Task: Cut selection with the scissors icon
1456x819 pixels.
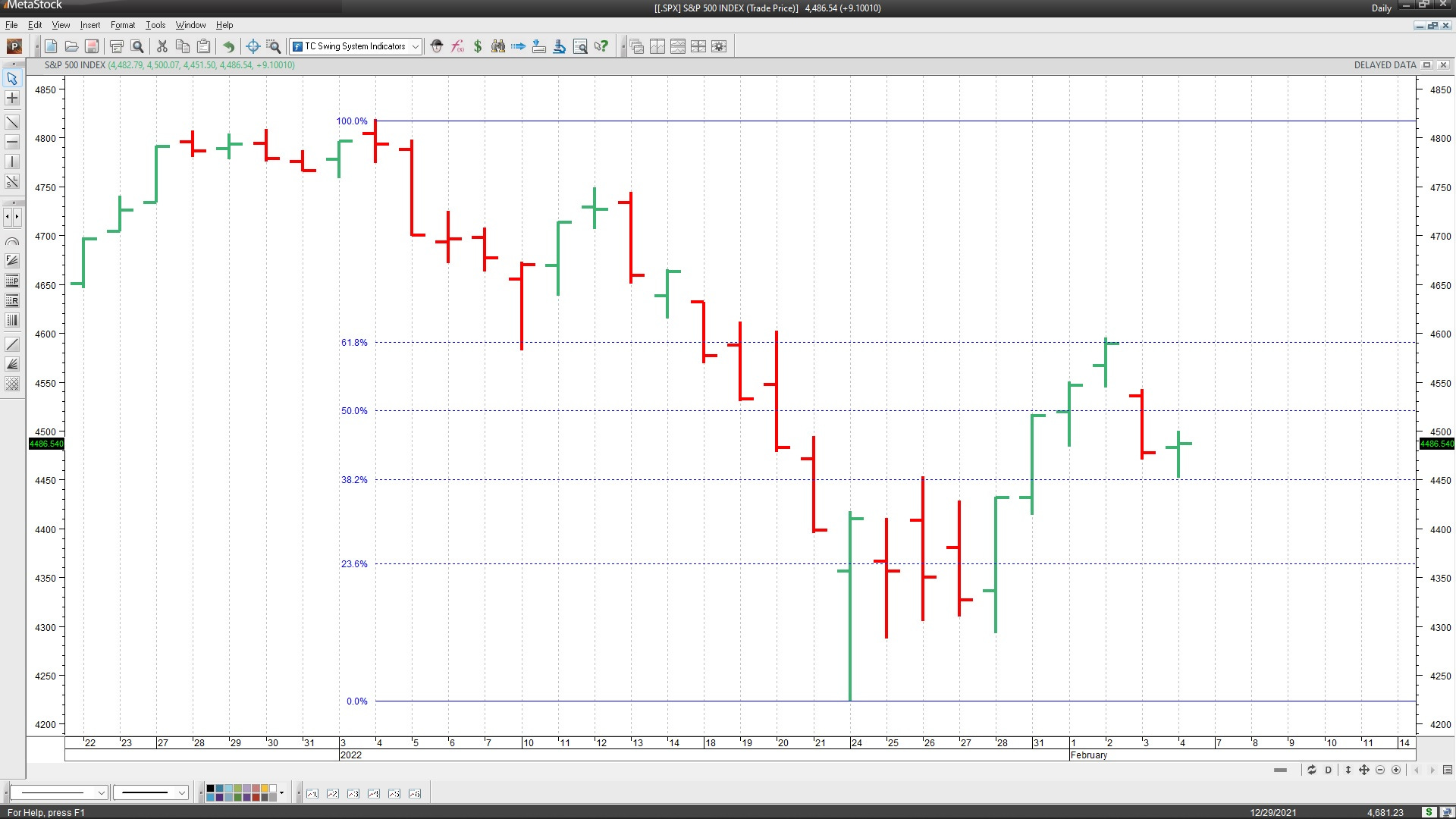Action: (162, 46)
